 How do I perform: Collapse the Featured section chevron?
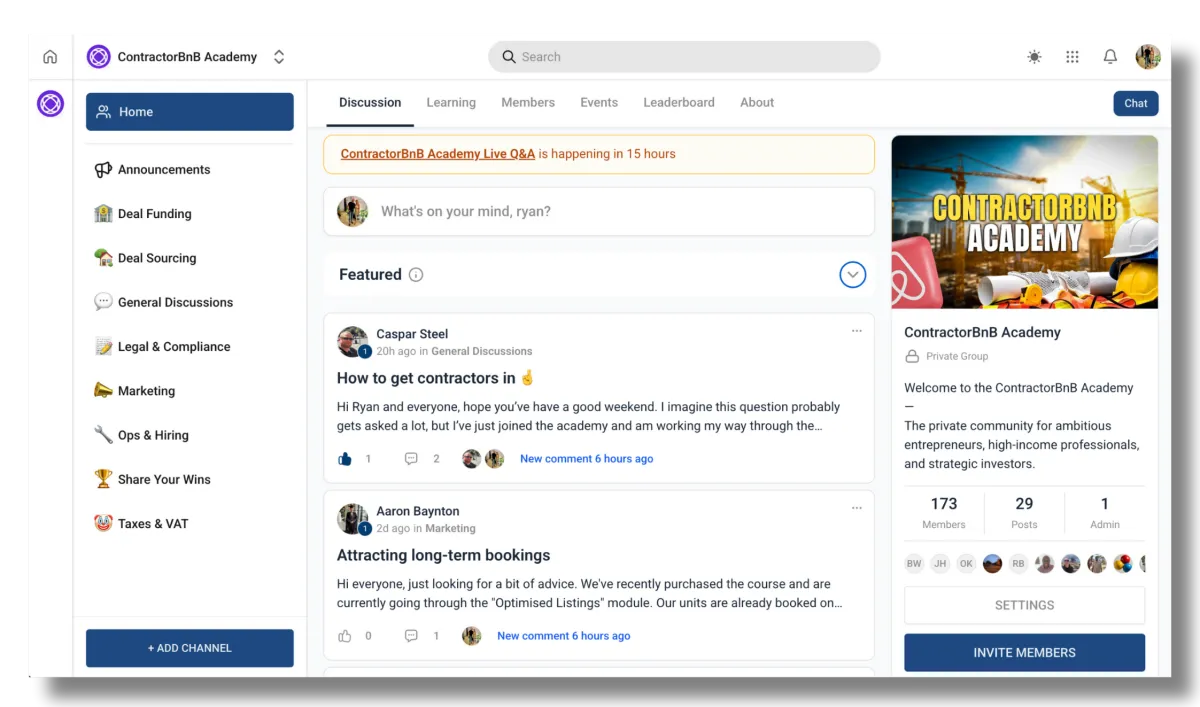point(853,274)
